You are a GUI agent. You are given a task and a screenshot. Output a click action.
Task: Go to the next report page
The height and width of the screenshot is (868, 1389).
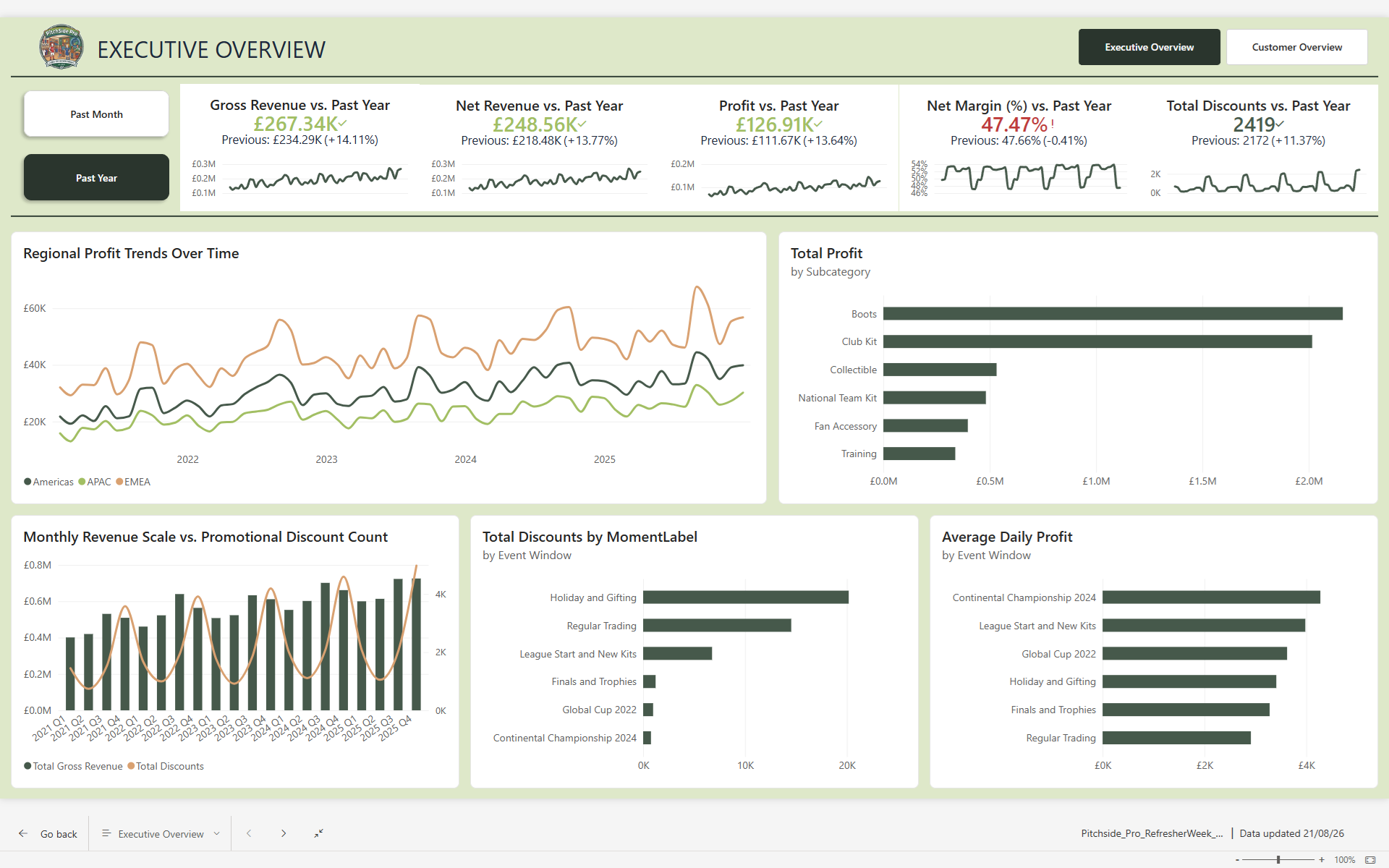(x=284, y=833)
